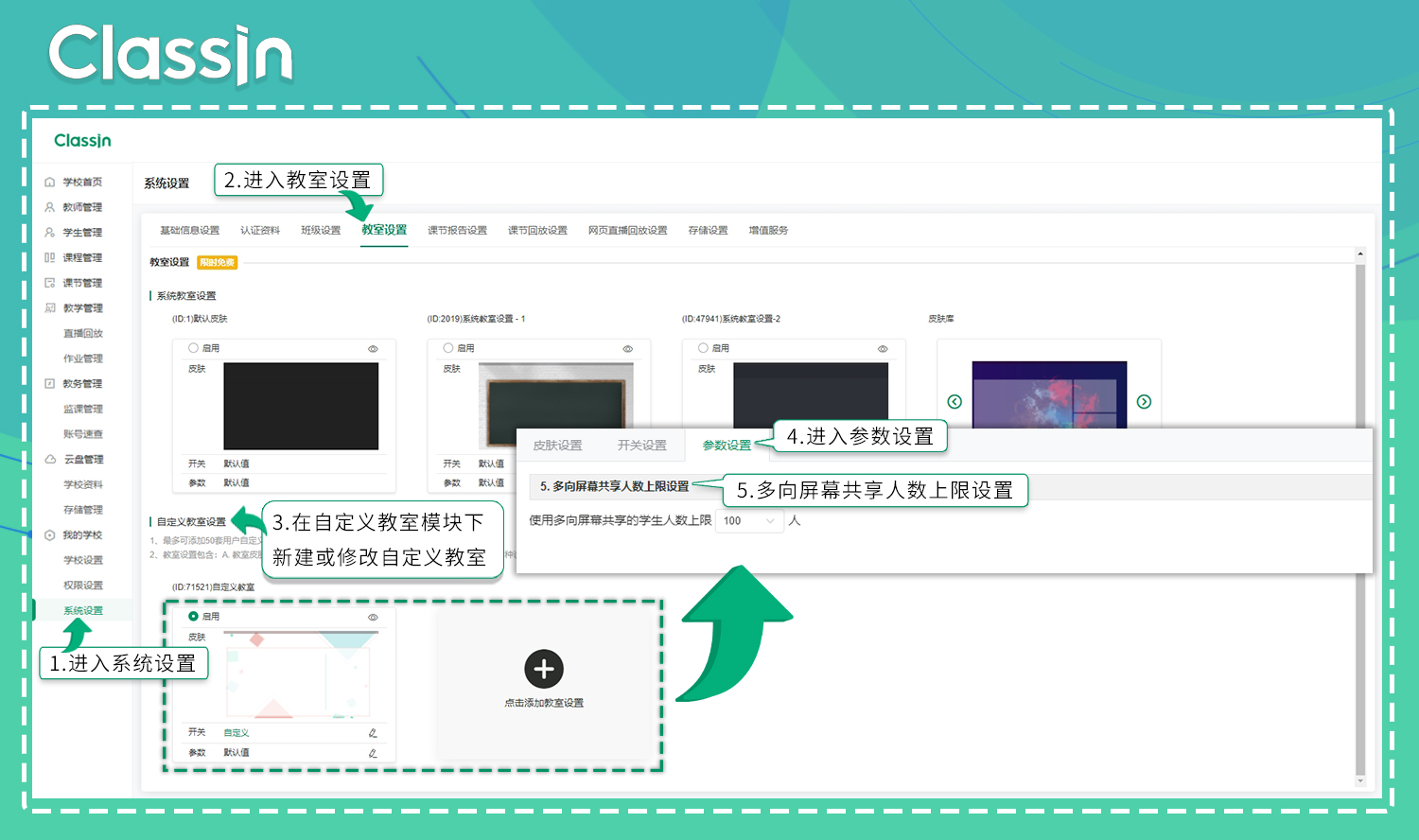The image size is (1419, 840).
Task: Click the 自定义教室 skin thumbnail
Action: point(301,674)
